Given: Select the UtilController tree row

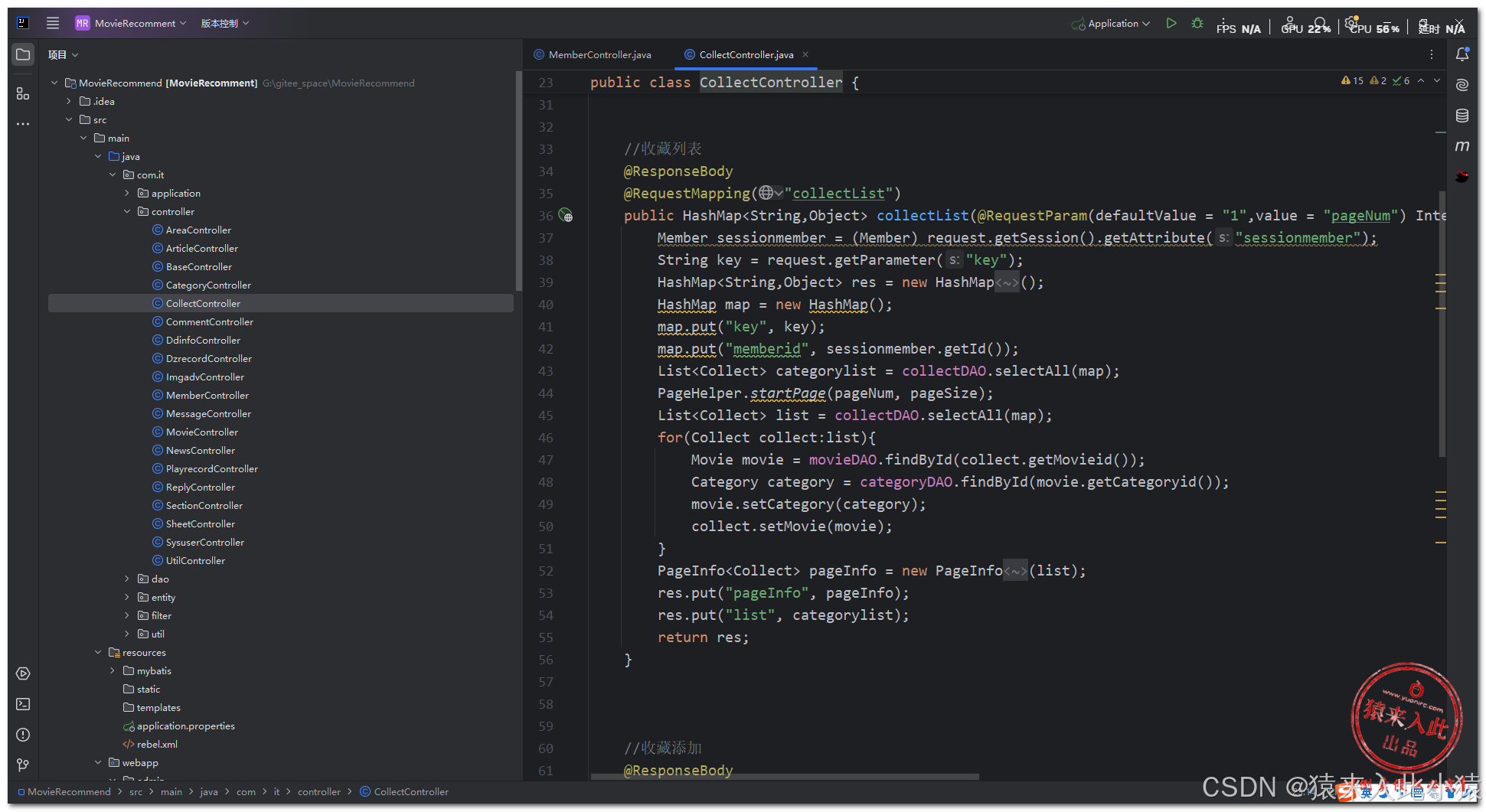Looking at the screenshot, I should pyautogui.click(x=280, y=560).
